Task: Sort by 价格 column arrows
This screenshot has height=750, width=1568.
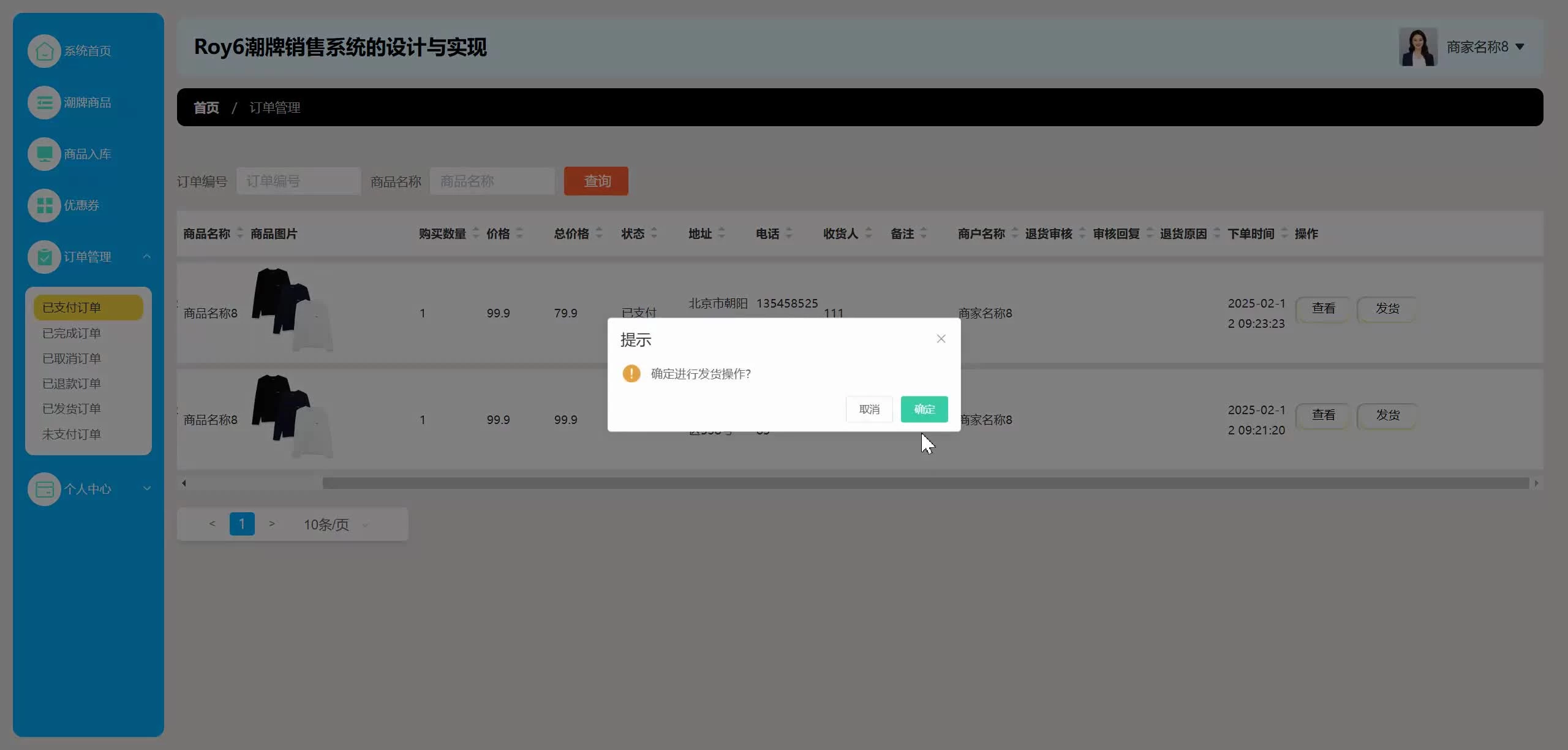Action: point(519,233)
